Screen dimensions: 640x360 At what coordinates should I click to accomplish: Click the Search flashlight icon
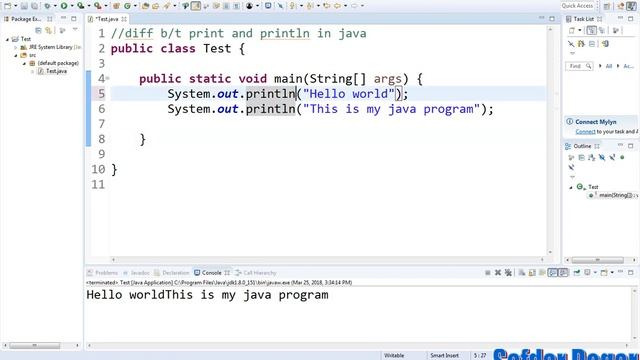pos(167,6)
